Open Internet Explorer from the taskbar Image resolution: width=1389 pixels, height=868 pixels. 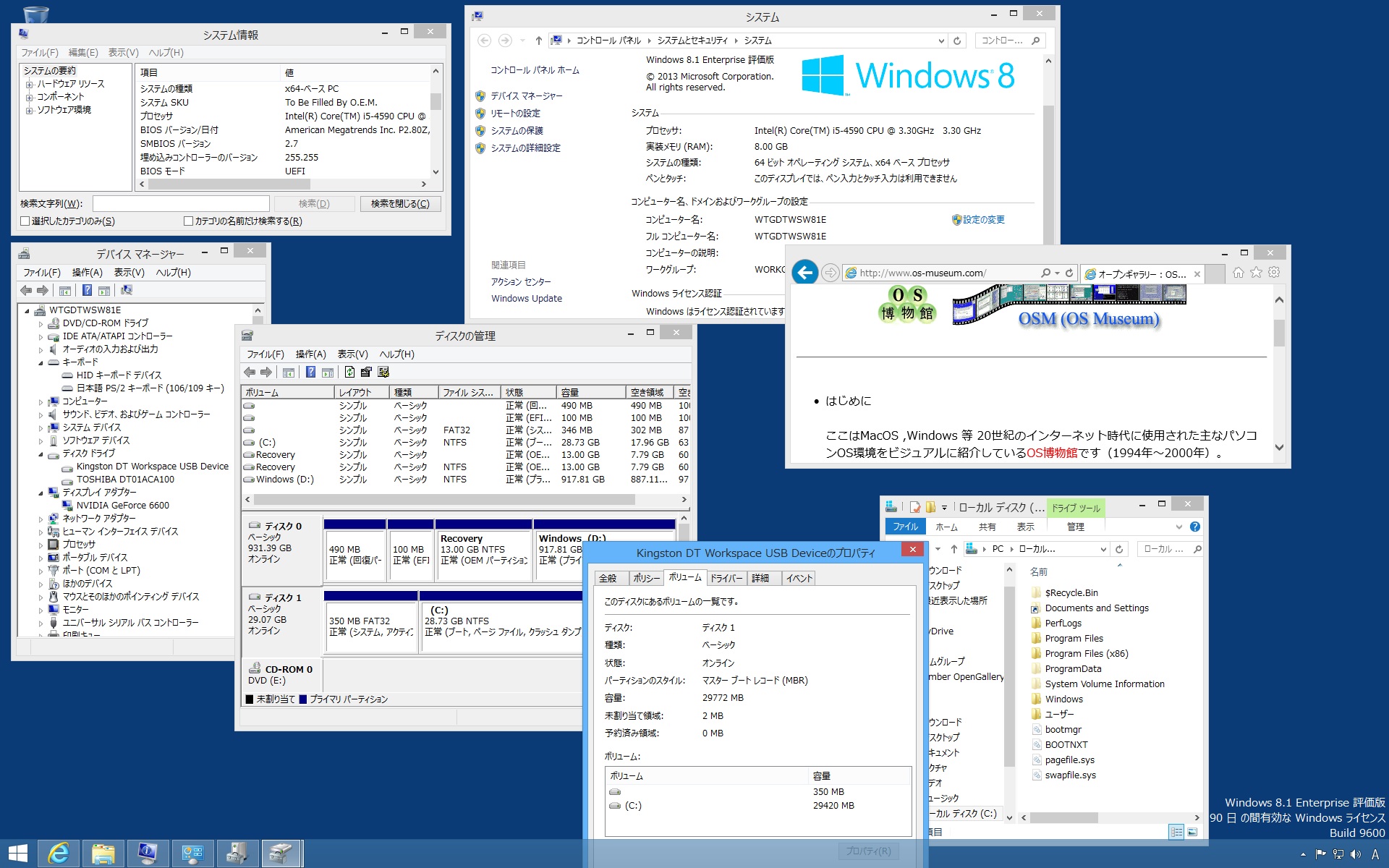tap(59, 854)
